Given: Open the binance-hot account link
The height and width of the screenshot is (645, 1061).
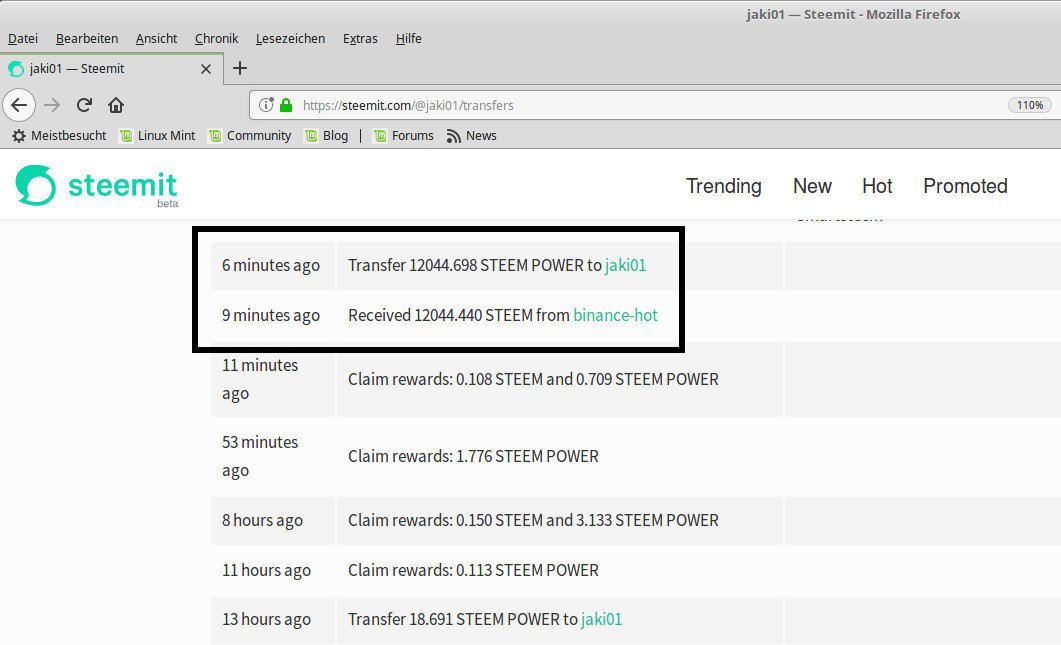Looking at the screenshot, I should click(615, 315).
